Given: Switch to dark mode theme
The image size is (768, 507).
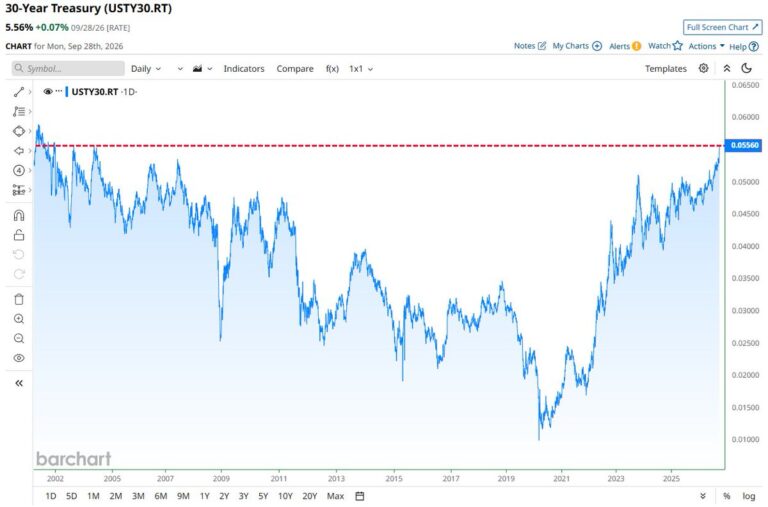Looking at the screenshot, I should tap(746, 68).
